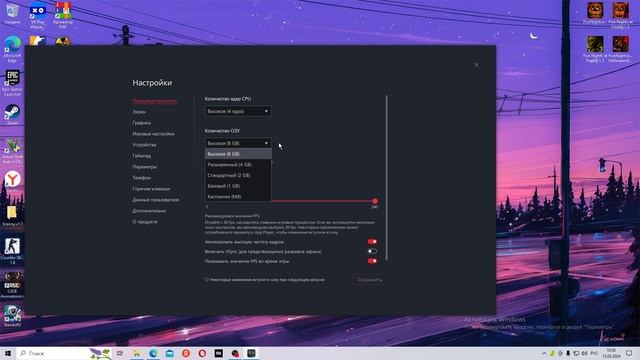The height and width of the screenshot is (360, 640).
Task: Click the FPS slider red handle
Action: [375, 201]
